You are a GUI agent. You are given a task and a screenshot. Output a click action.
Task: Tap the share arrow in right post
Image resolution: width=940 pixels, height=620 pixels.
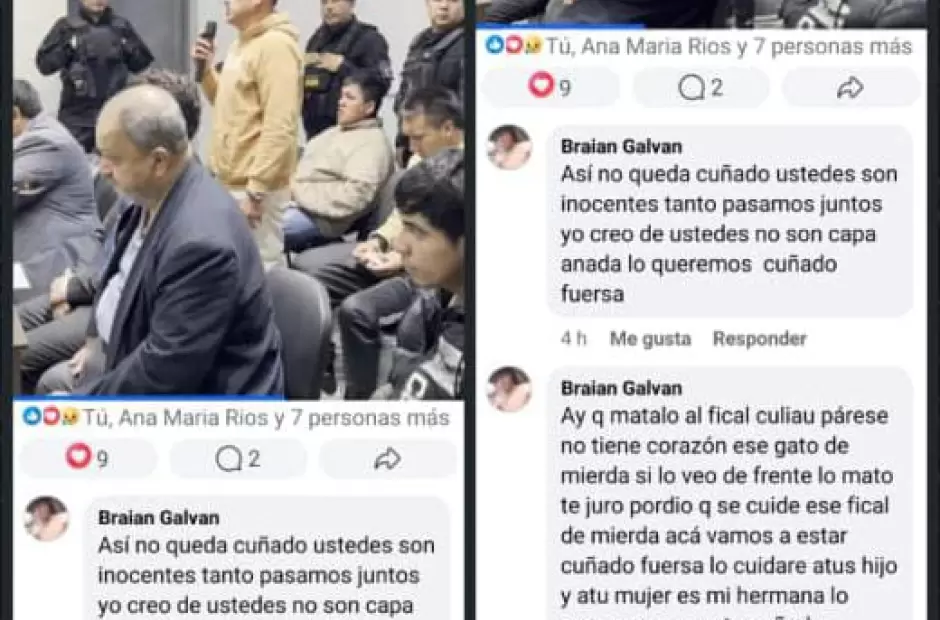(x=850, y=88)
